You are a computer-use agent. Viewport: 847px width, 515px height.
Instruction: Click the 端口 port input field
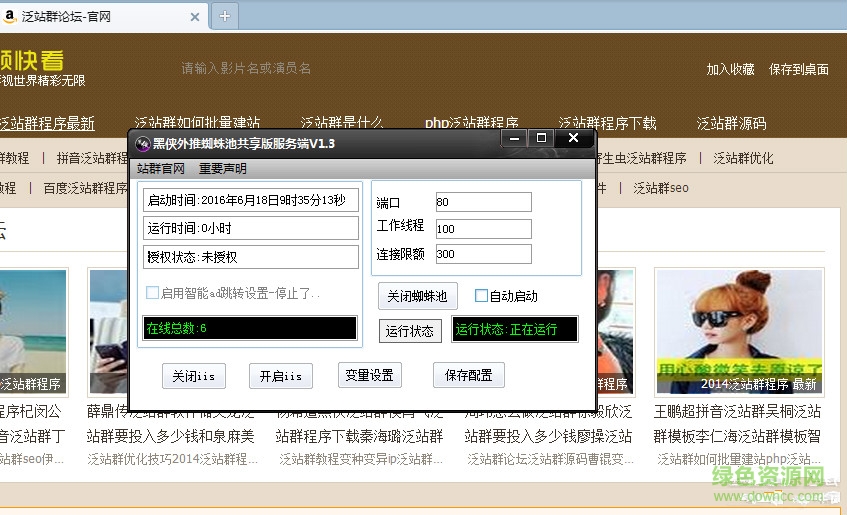pyautogui.click(x=483, y=203)
